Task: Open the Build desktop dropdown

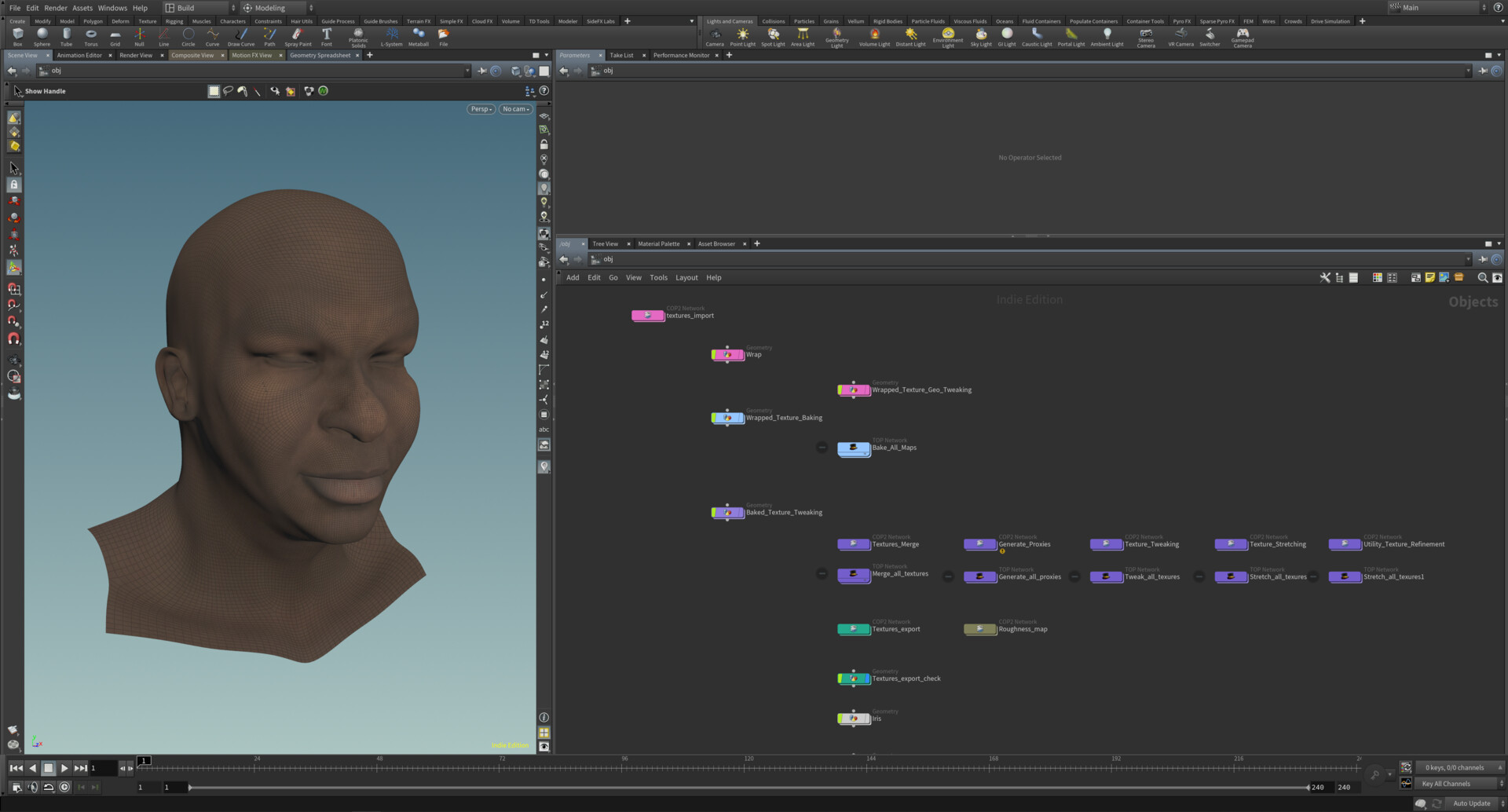Action: point(196,7)
